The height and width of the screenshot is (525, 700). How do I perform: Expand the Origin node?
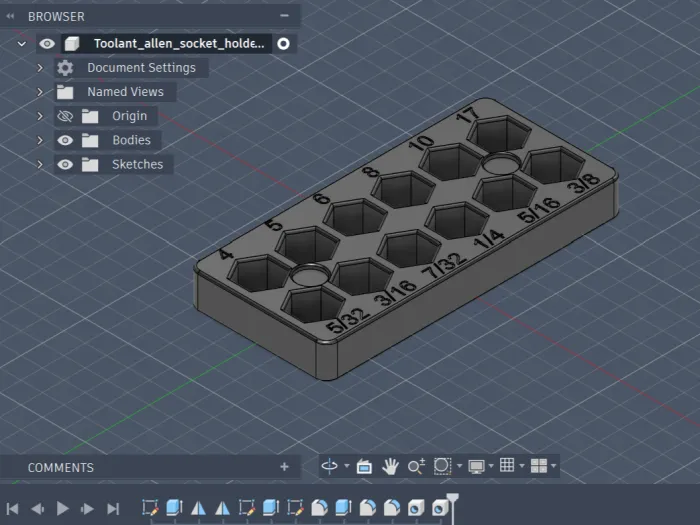pos(40,116)
